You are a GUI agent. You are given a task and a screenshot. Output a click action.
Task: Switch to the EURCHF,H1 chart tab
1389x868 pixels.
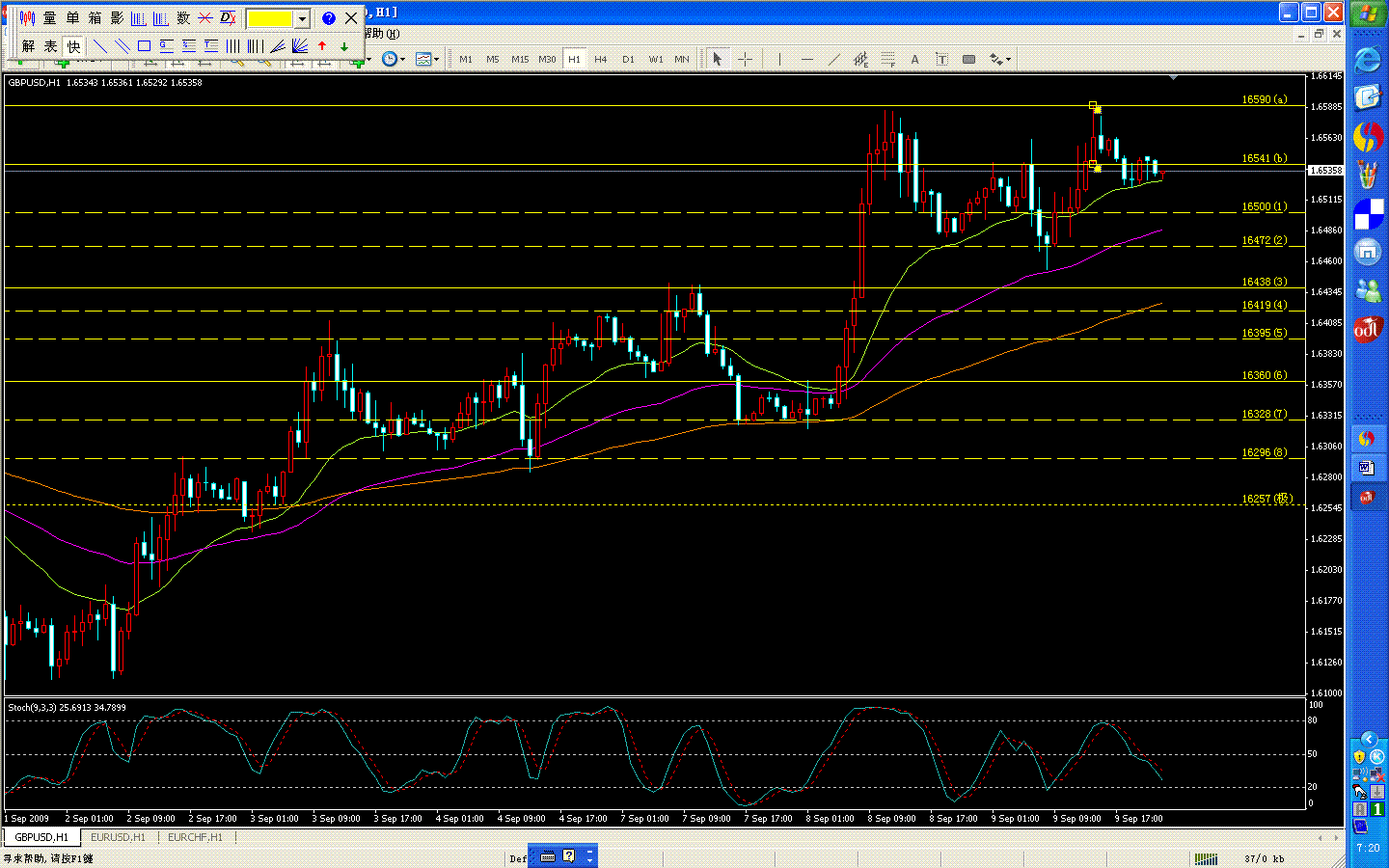(x=195, y=837)
